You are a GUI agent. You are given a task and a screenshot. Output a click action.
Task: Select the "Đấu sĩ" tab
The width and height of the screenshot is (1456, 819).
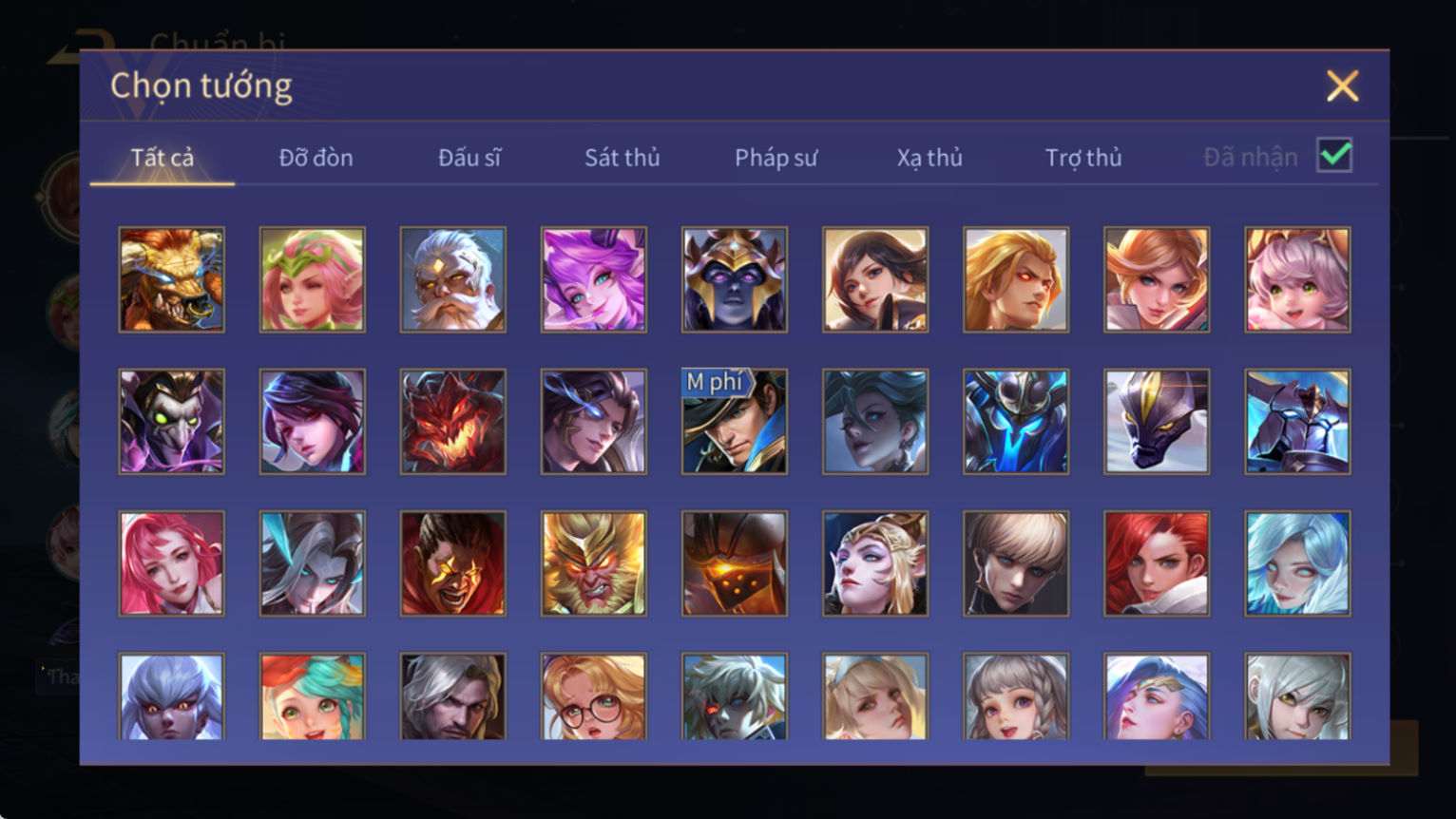[x=469, y=158]
